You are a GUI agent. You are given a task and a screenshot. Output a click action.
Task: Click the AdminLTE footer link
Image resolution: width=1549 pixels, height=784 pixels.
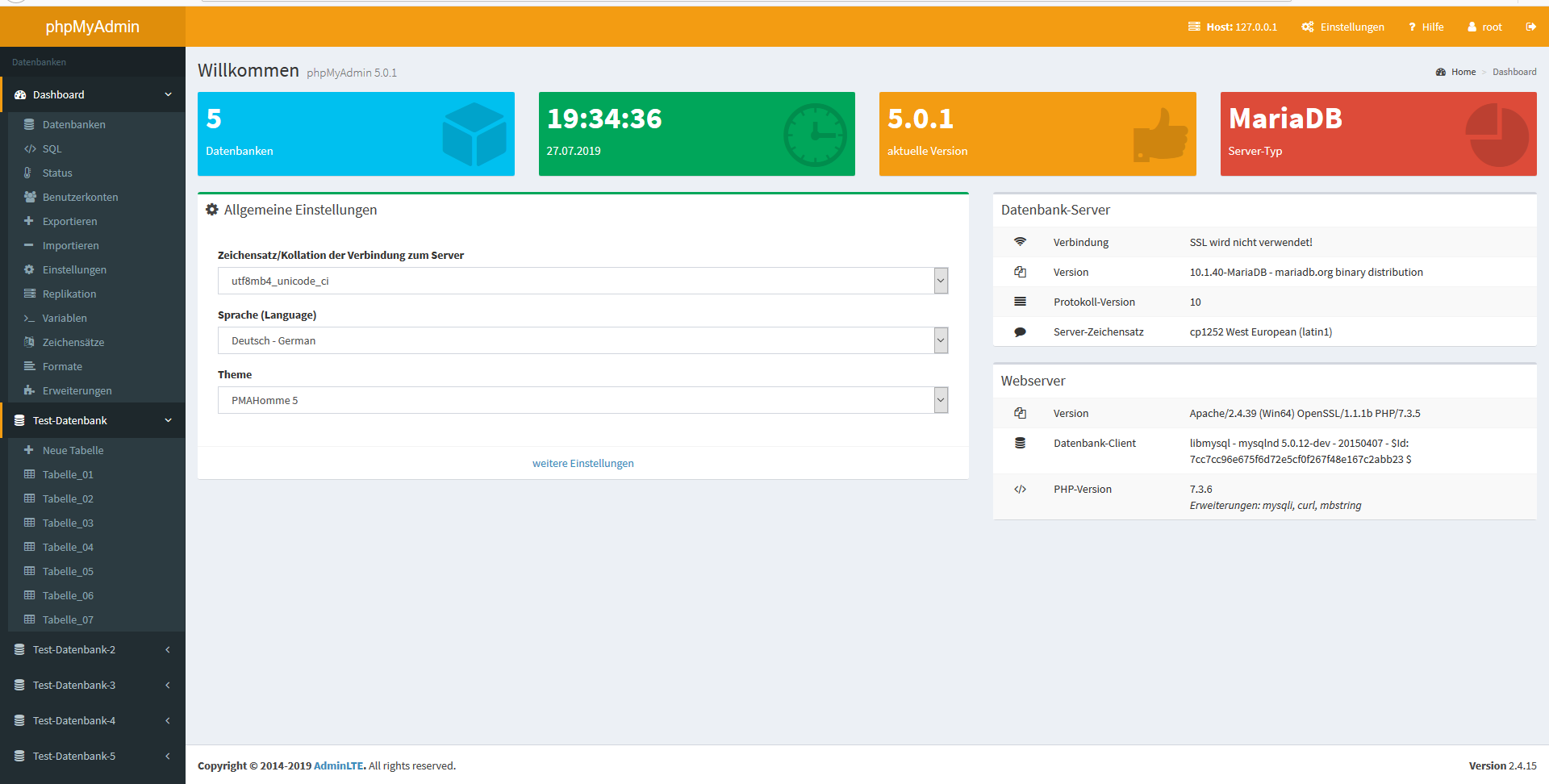tap(339, 765)
